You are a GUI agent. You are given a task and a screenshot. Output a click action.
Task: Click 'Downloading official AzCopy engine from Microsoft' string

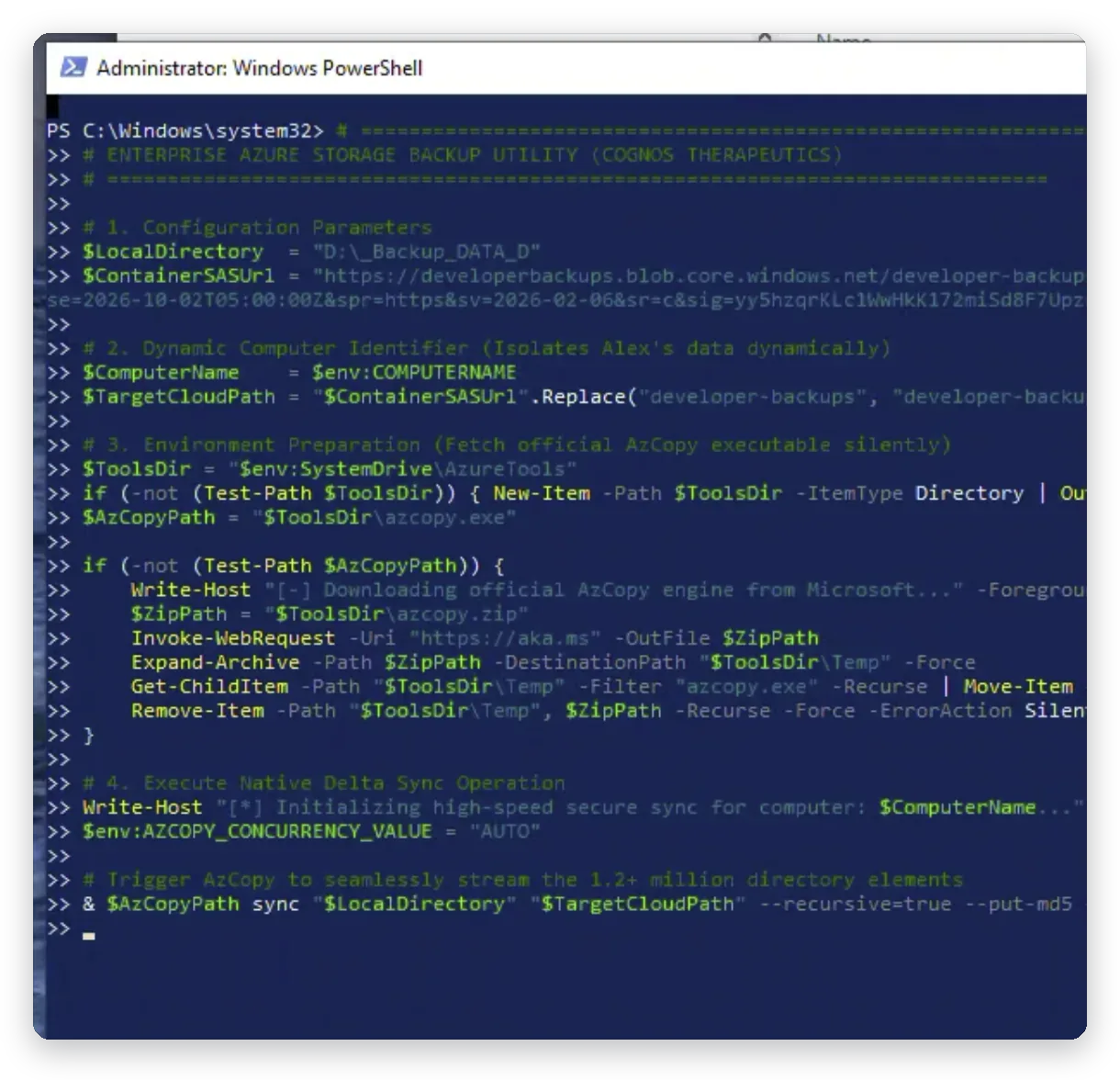613,590
